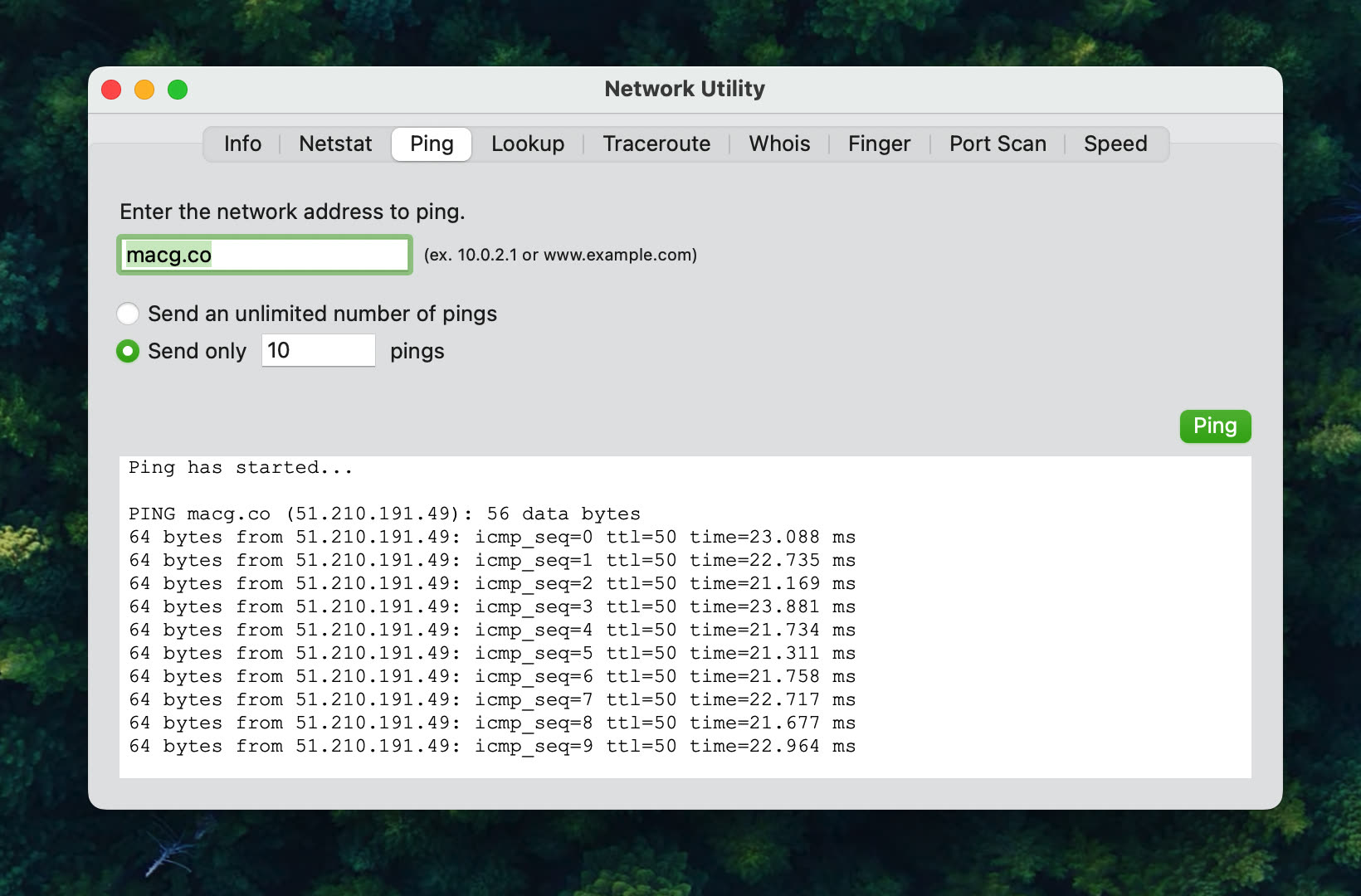Screen dimensions: 1361x896
Task: Select the Send only pings option
Action: coord(129,351)
